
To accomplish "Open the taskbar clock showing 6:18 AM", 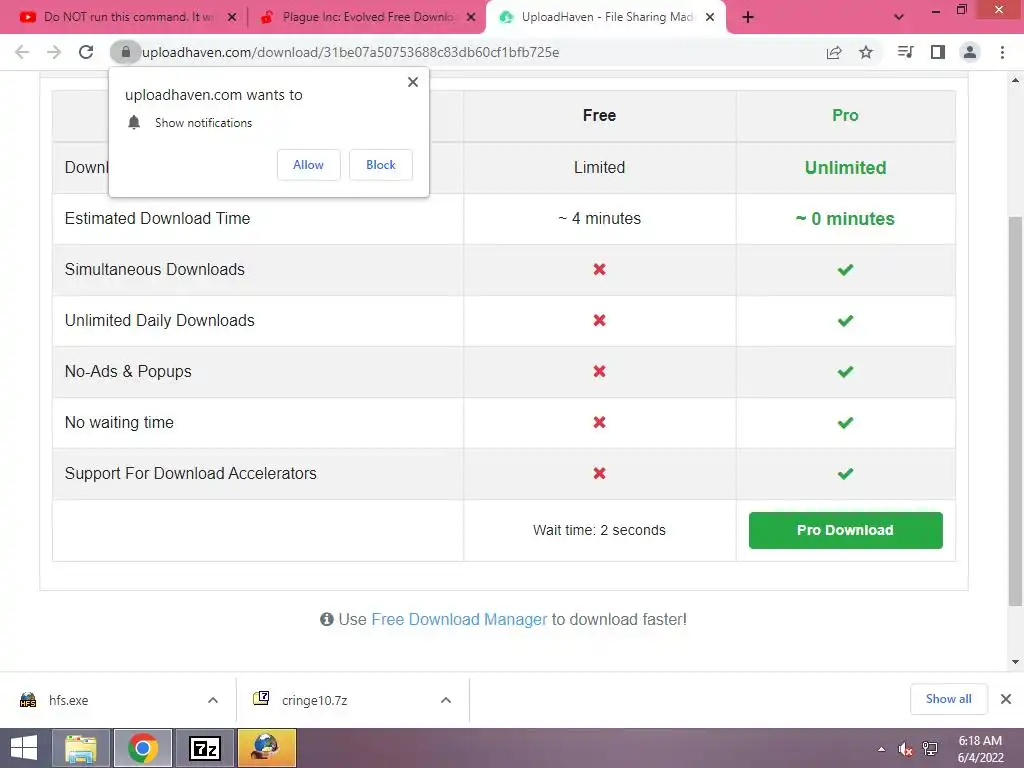I will tap(980, 749).
